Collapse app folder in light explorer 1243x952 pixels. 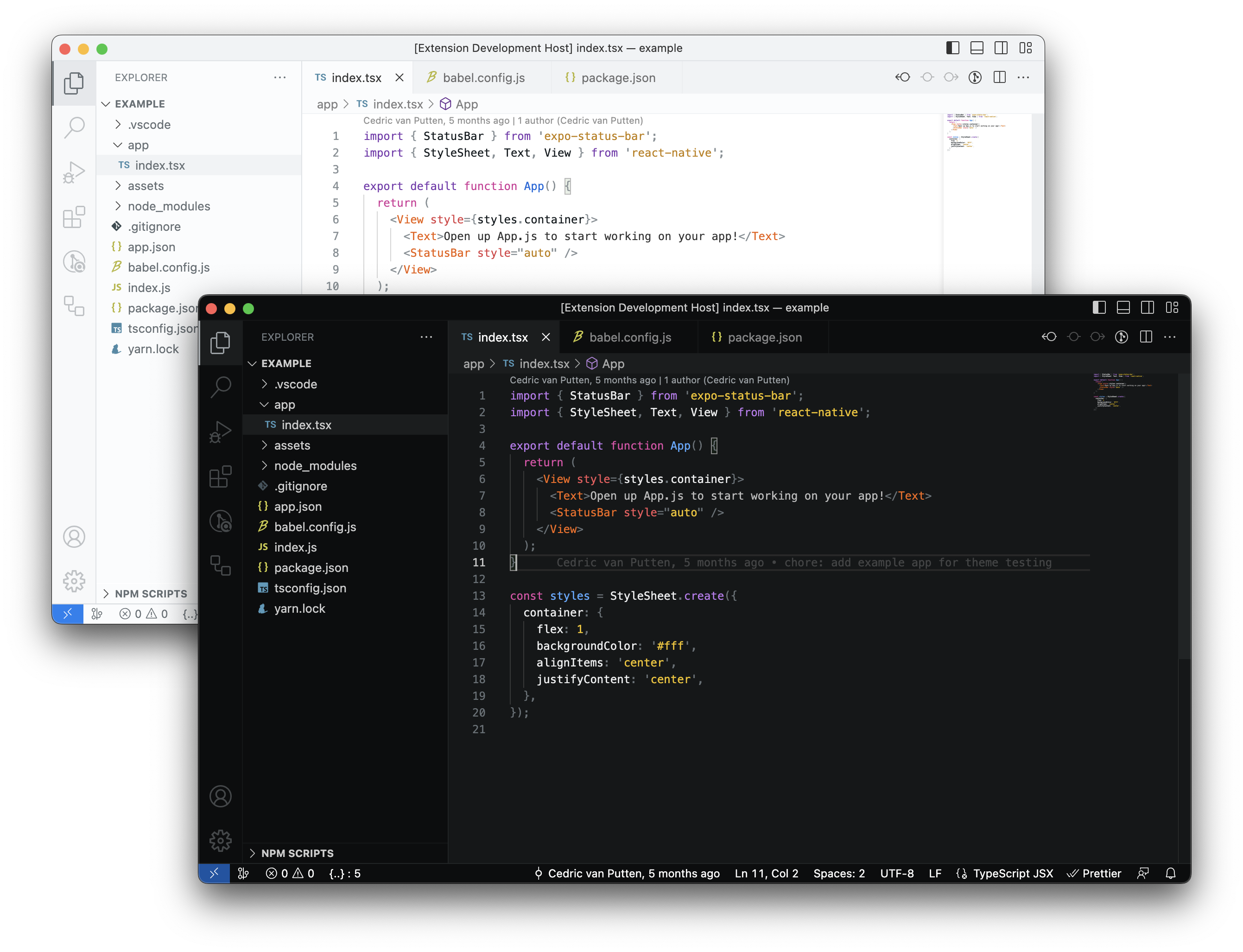(x=138, y=145)
